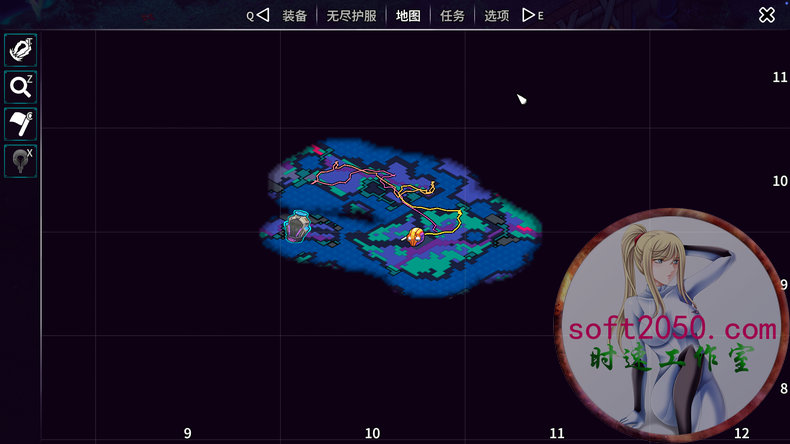Click grid row label 11 on right

[780, 77]
